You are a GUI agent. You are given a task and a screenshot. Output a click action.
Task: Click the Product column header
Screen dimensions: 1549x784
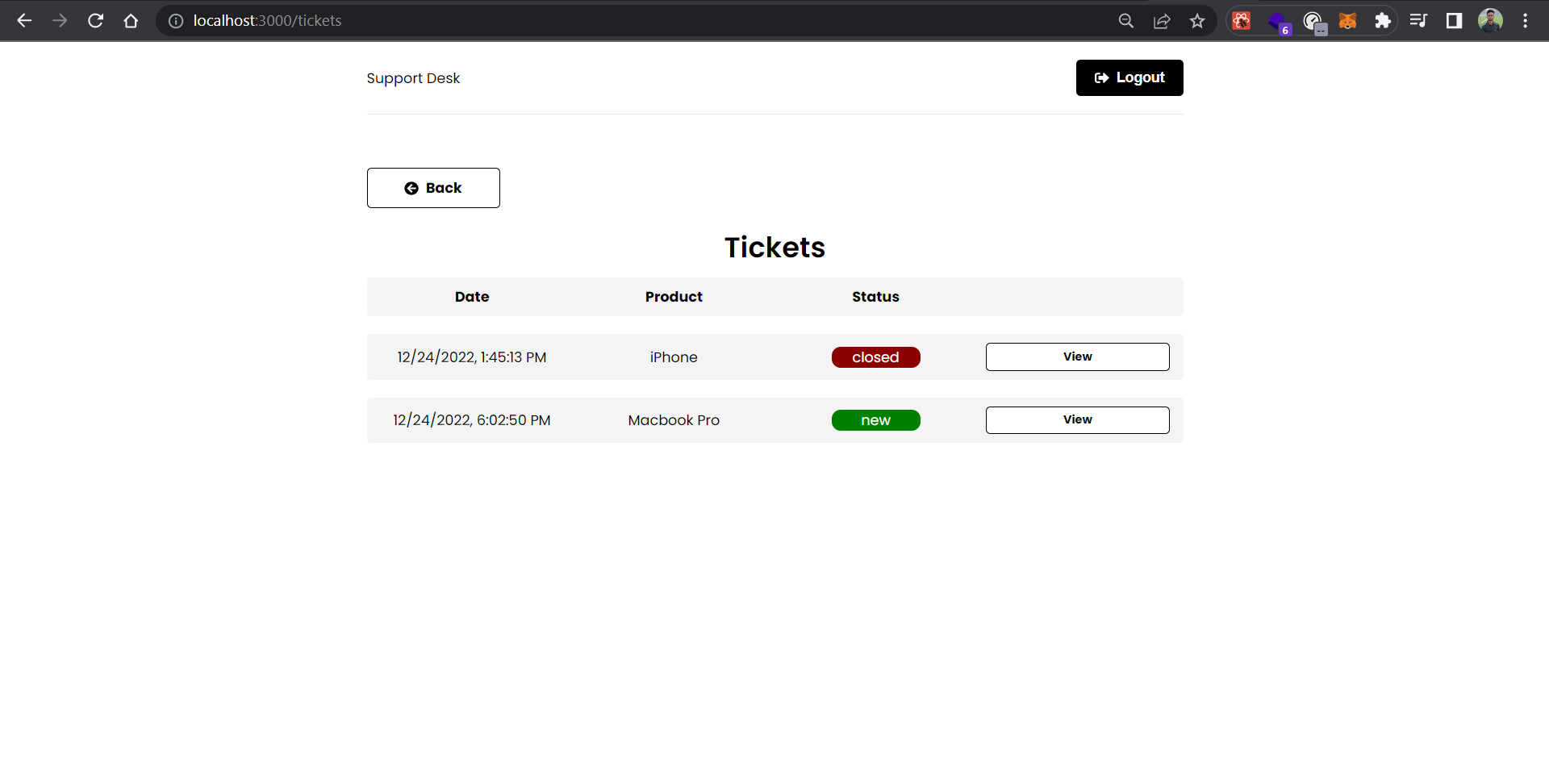click(x=674, y=297)
